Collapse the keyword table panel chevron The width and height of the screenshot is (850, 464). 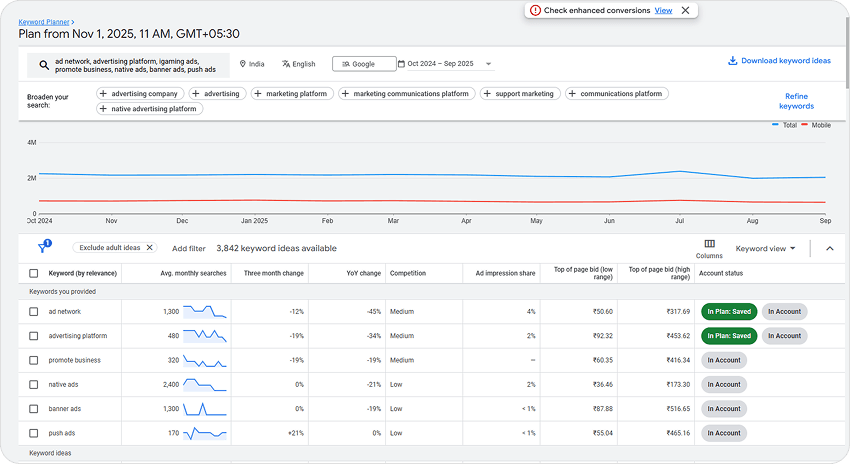[829, 248]
